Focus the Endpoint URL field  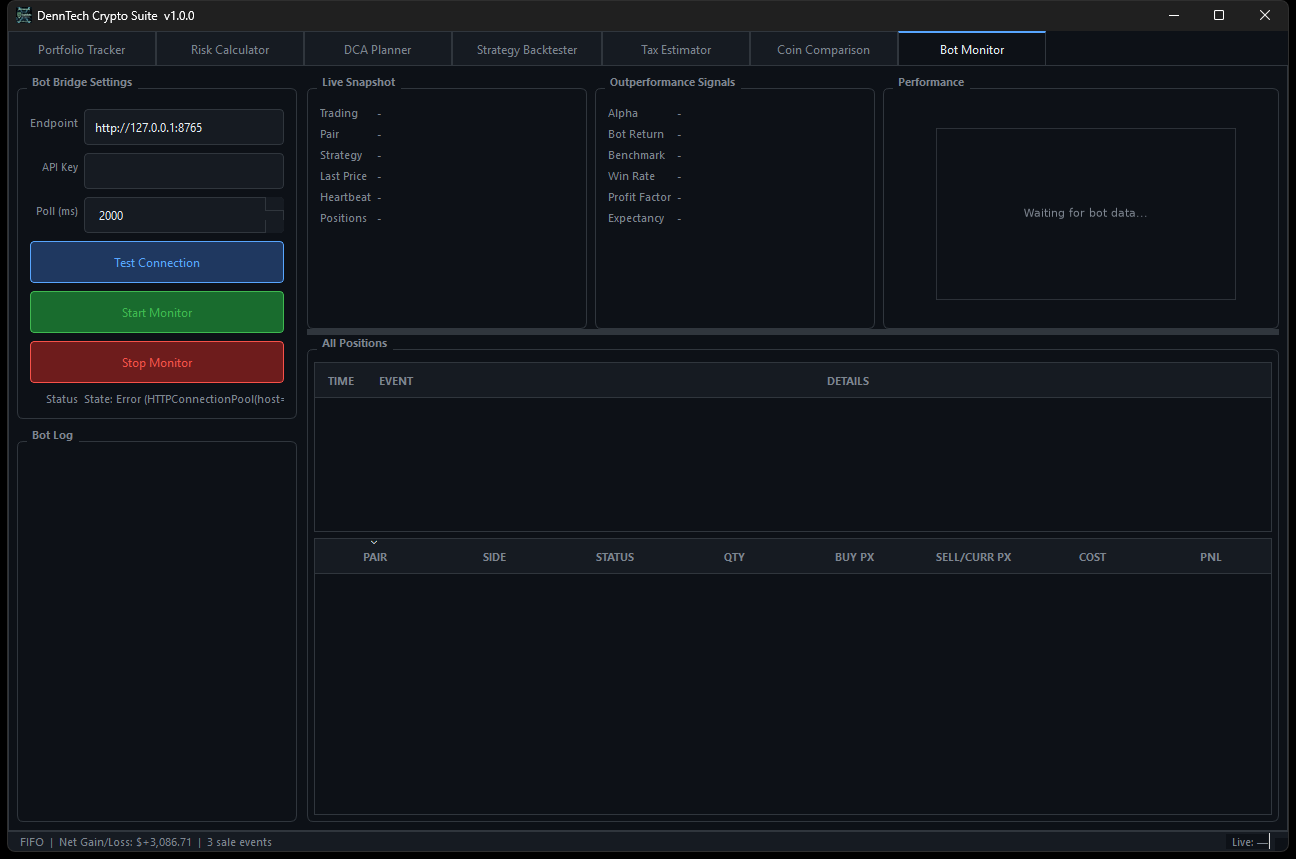(x=184, y=127)
